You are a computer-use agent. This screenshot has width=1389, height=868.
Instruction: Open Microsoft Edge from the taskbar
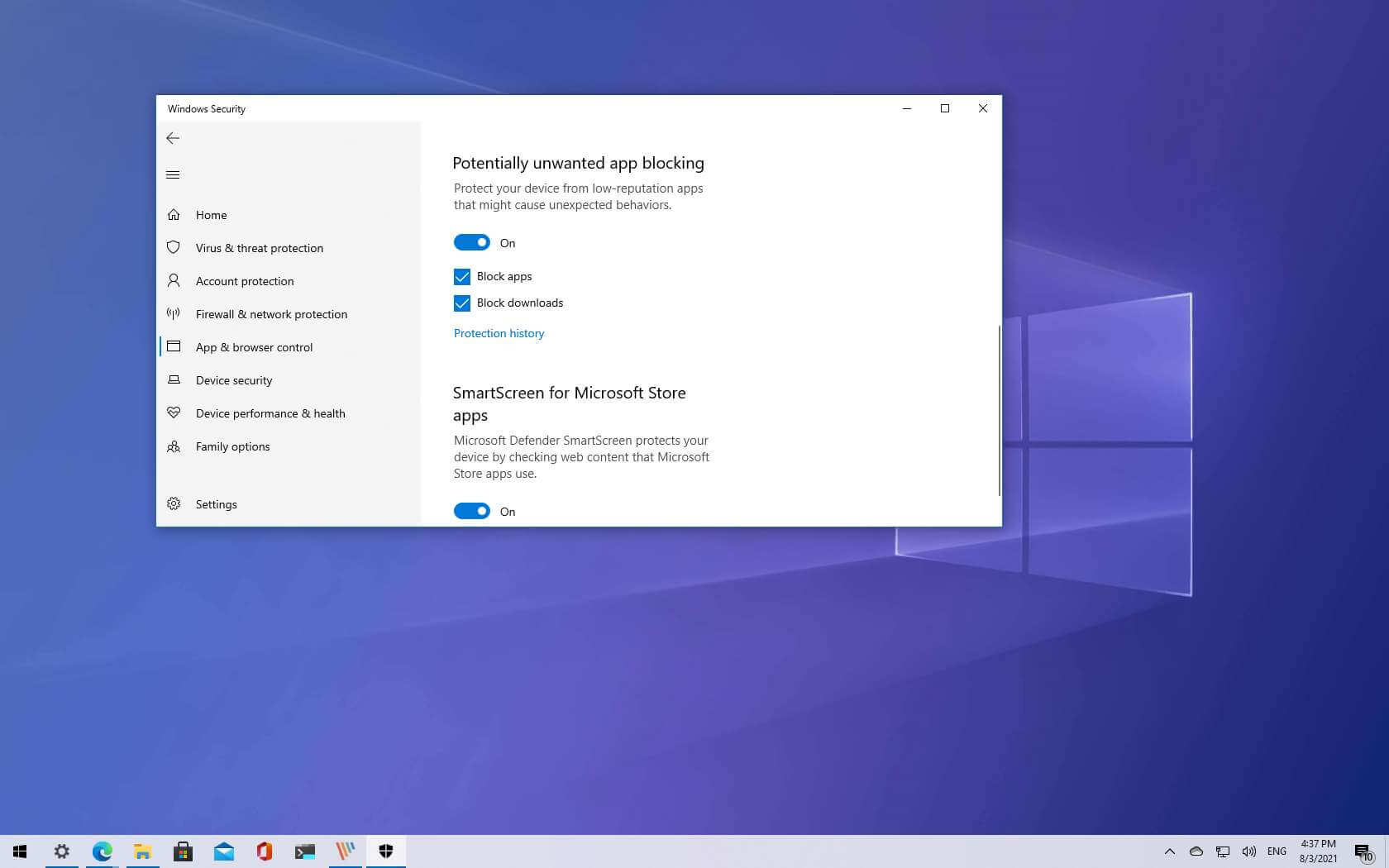click(x=103, y=851)
